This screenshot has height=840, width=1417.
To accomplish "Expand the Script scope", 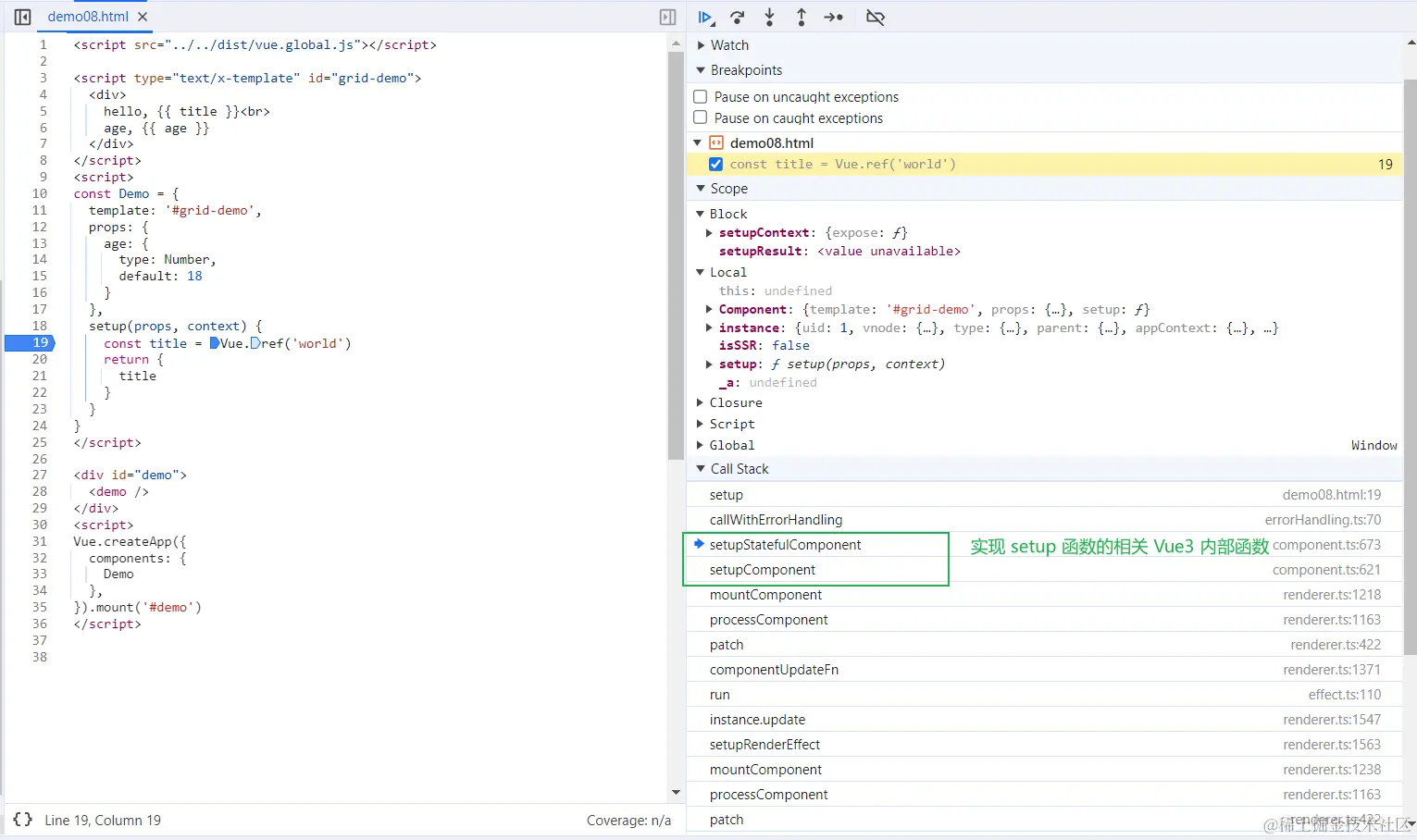I will 701,424.
